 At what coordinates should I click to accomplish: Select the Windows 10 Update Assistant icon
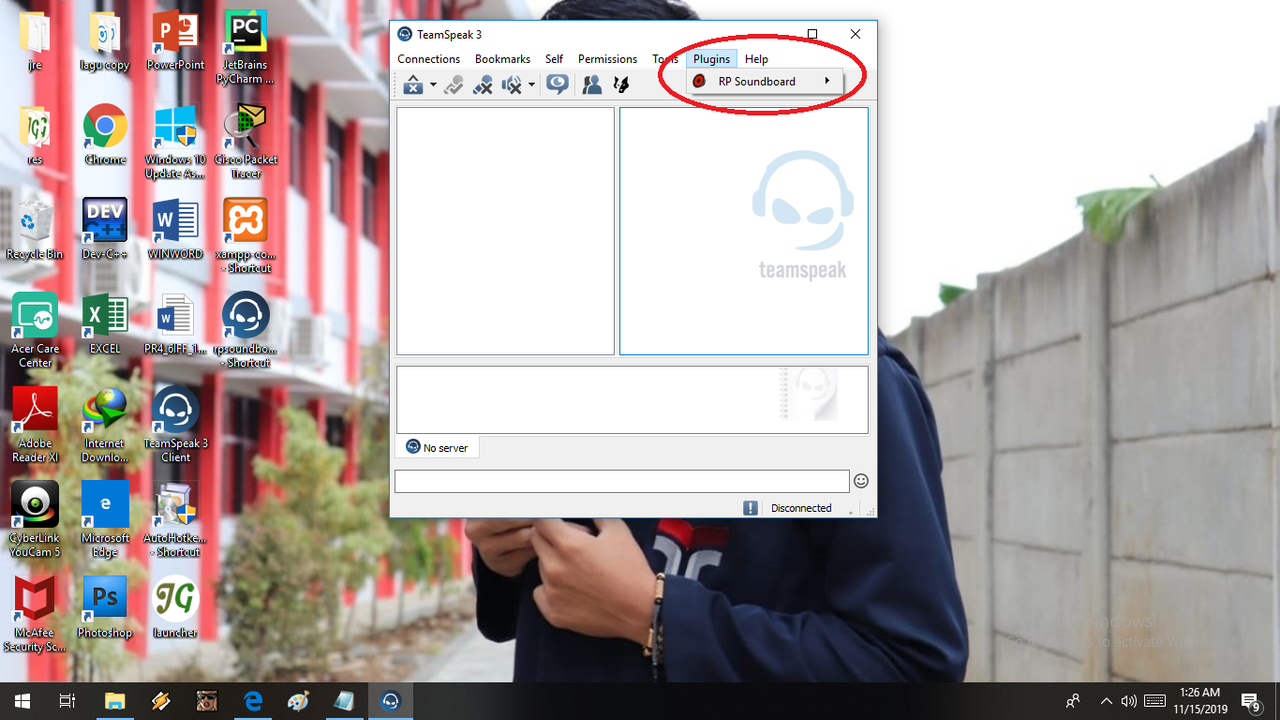pos(175,142)
